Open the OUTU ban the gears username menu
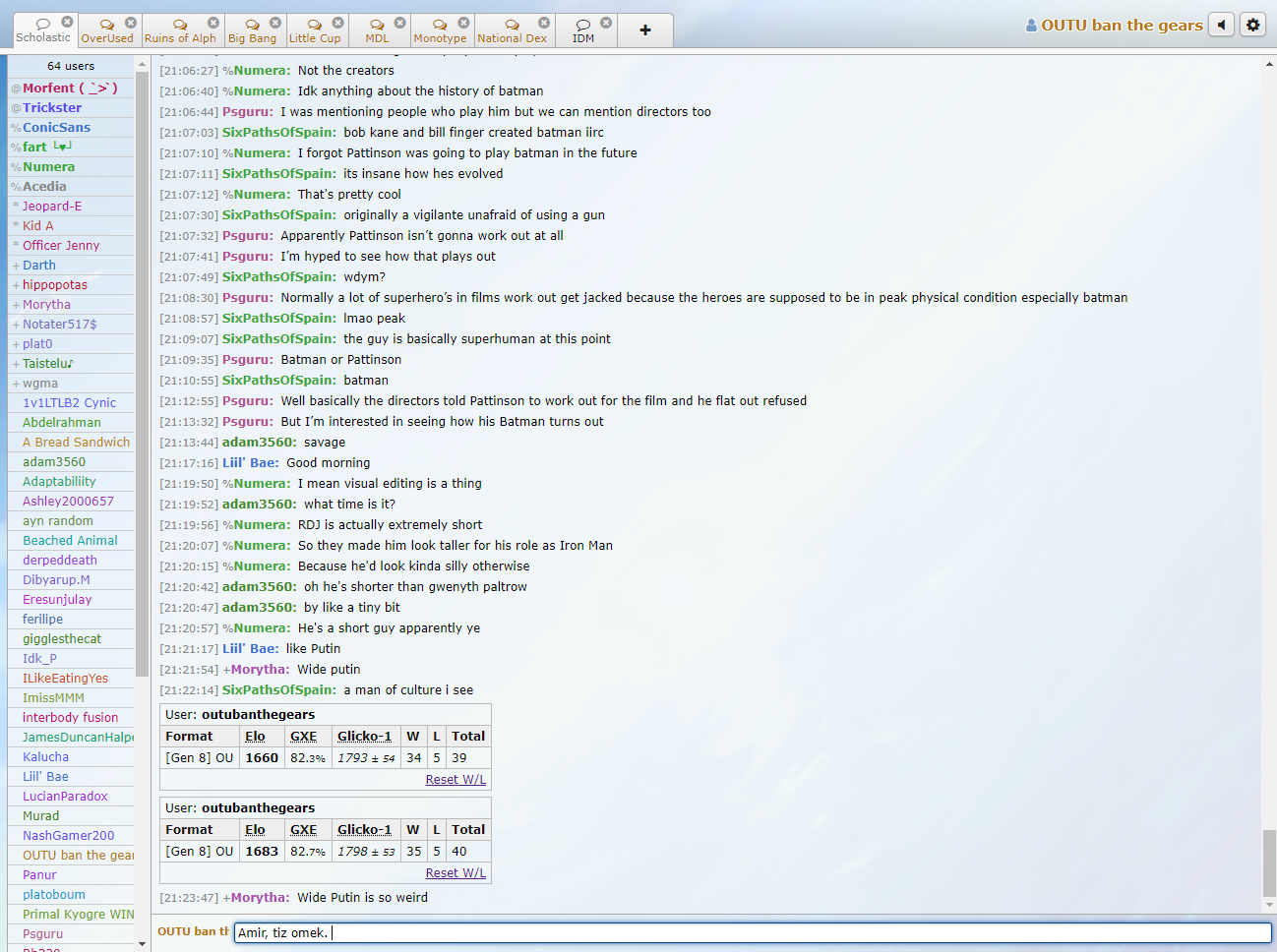The width and height of the screenshot is (1277, 952). [1122, 26]
